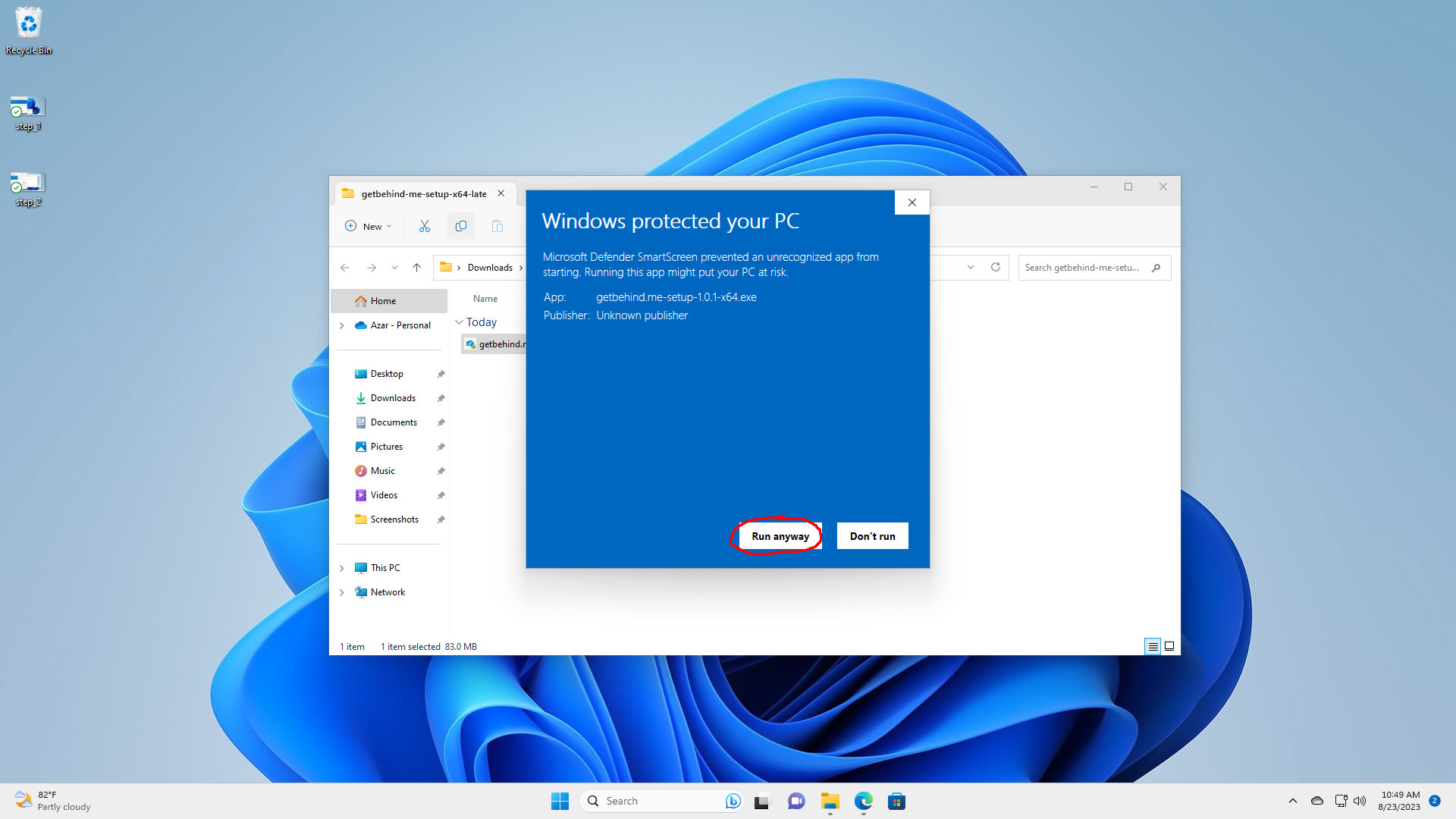Close the SmartScreen dialog with X
This screenshot has height=819, width=1456.
(x=912, y=202)
